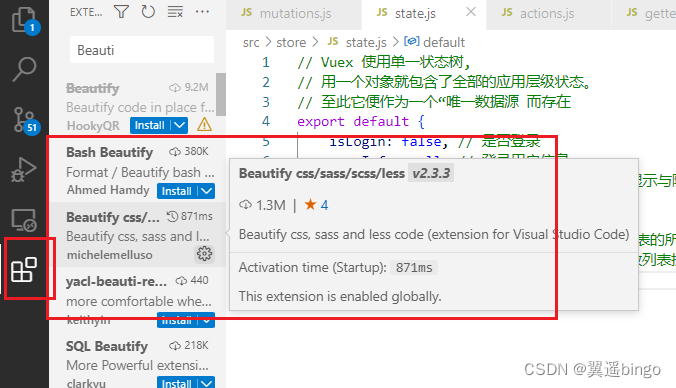Open install dropdown for SQL Beautify

[207, 383]
